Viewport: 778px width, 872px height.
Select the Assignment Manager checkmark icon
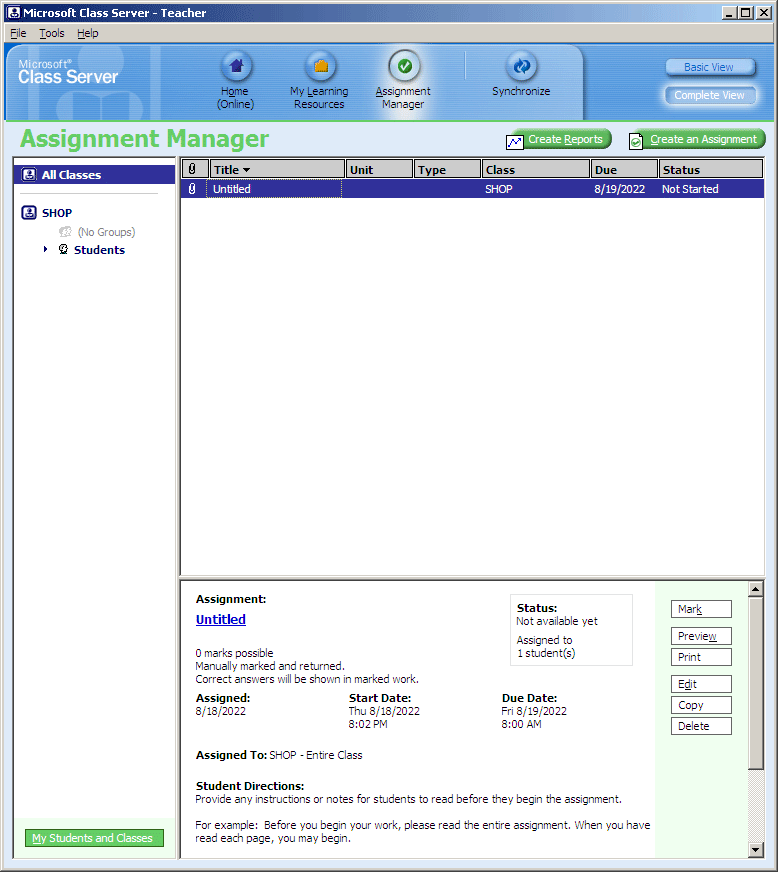404,66
